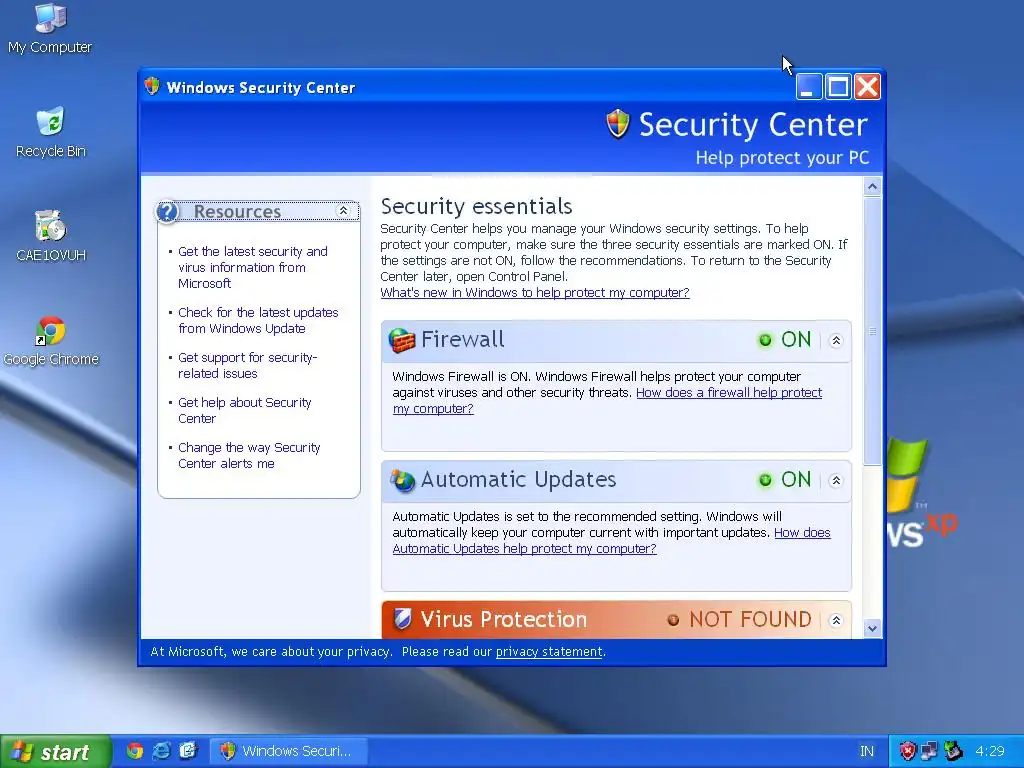The image size is (1024, 768).
Task: Click the tray icon left of the clock
Action: coord(953,751)
